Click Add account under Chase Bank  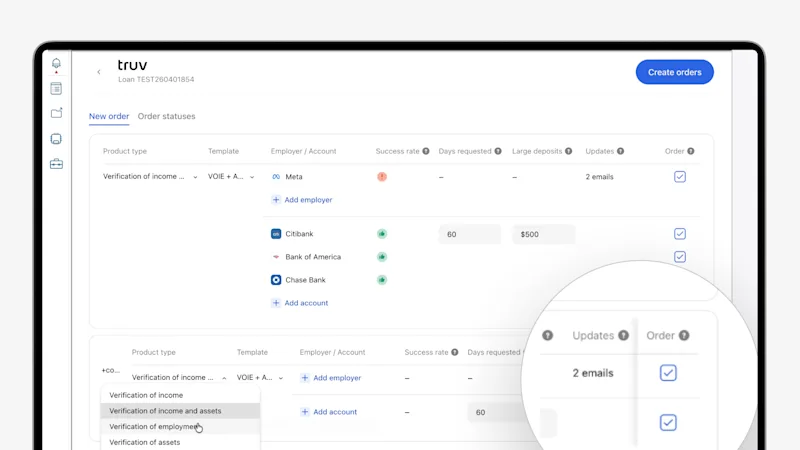pyautogui.click(x=299, y=303)
